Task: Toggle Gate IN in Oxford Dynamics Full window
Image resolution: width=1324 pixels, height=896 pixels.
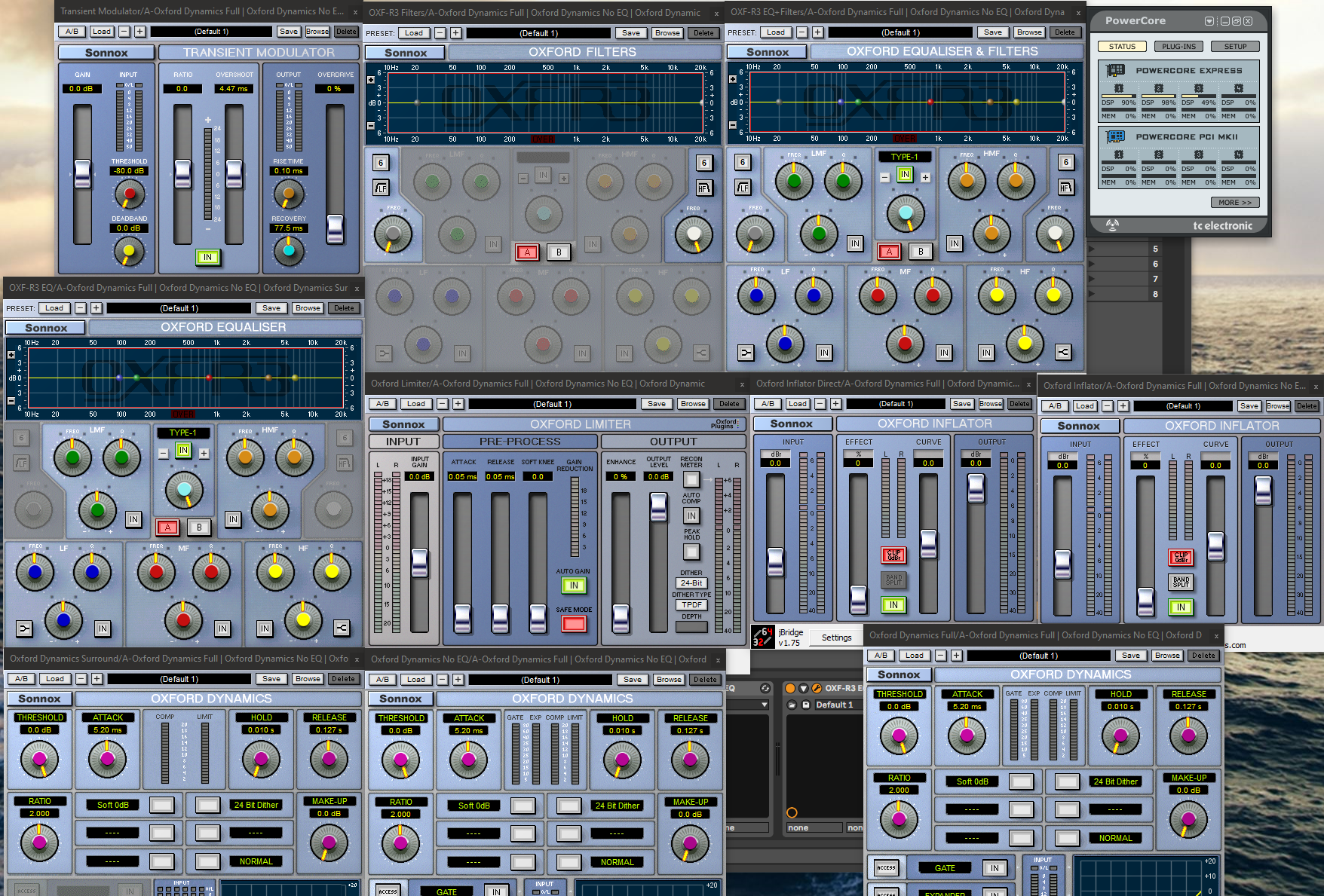Action: pyautogui.click(x=995, y=868)
